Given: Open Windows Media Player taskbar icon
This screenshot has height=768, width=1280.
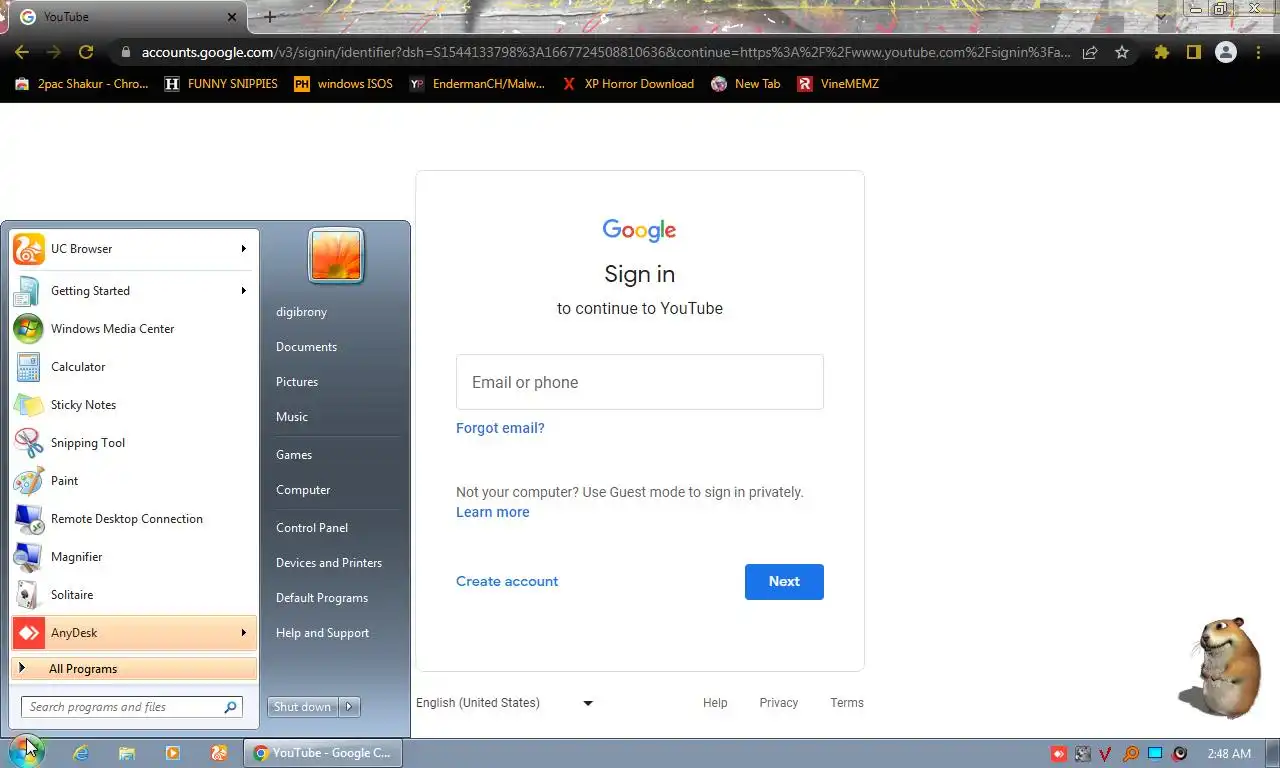Looking at the screenshot, I should [173, 753].
